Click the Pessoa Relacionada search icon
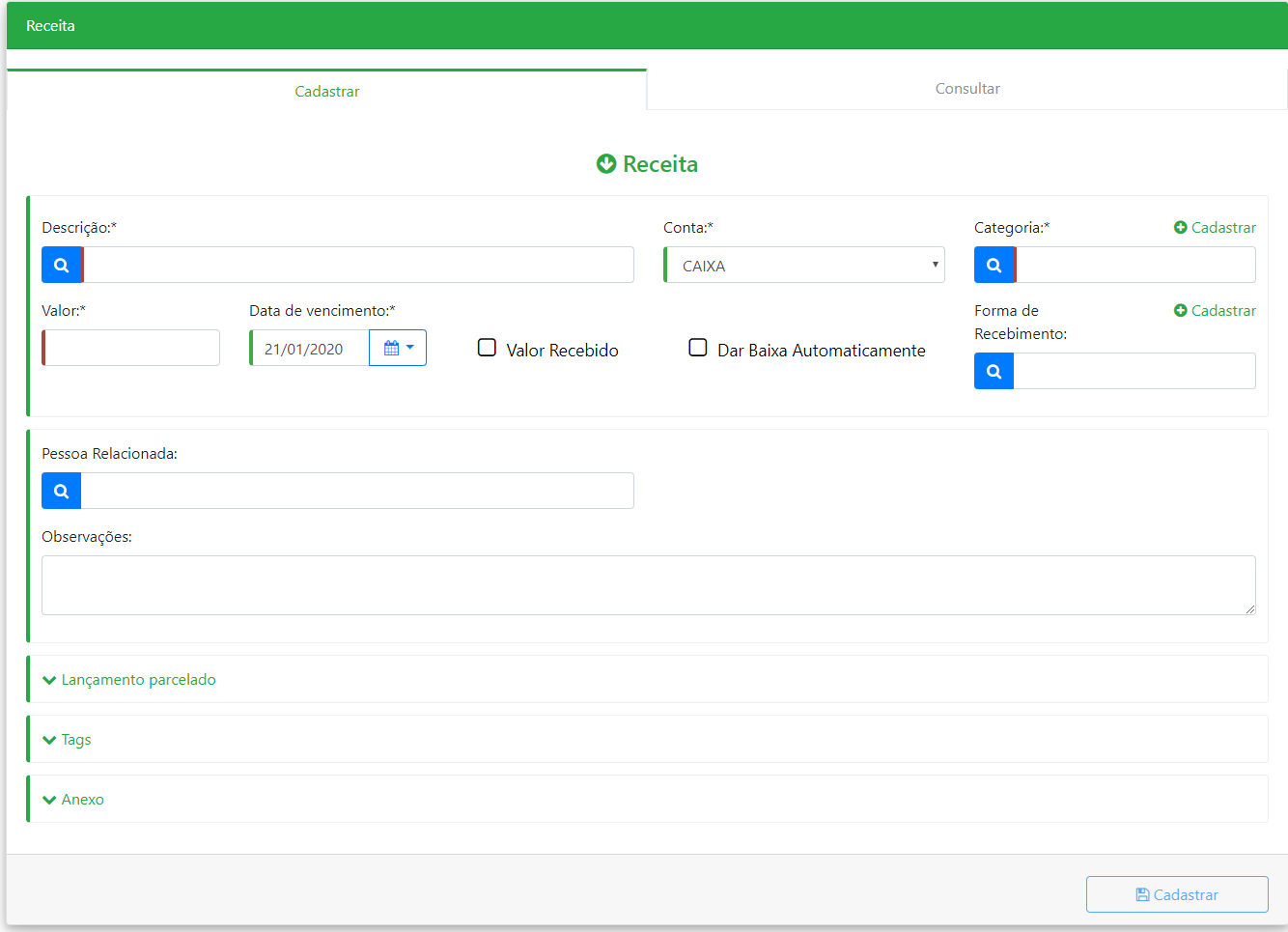Image resolution: width=1288 pixels, height=932 pixels. [x=62, y=491]
